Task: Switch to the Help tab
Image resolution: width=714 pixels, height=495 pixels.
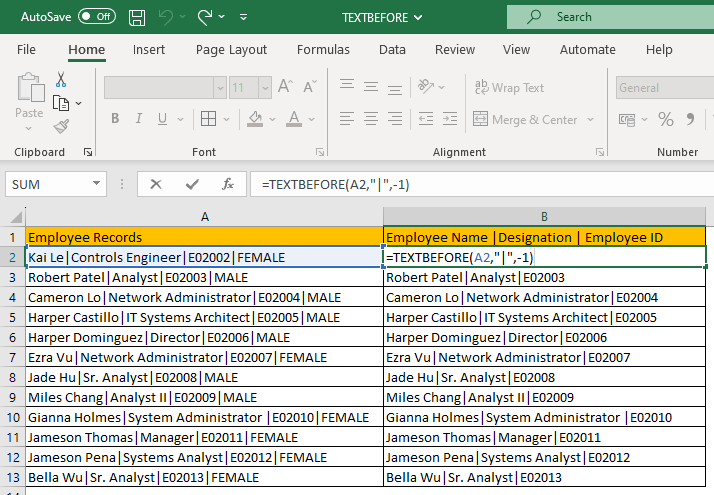Action: tap(659, 49)
